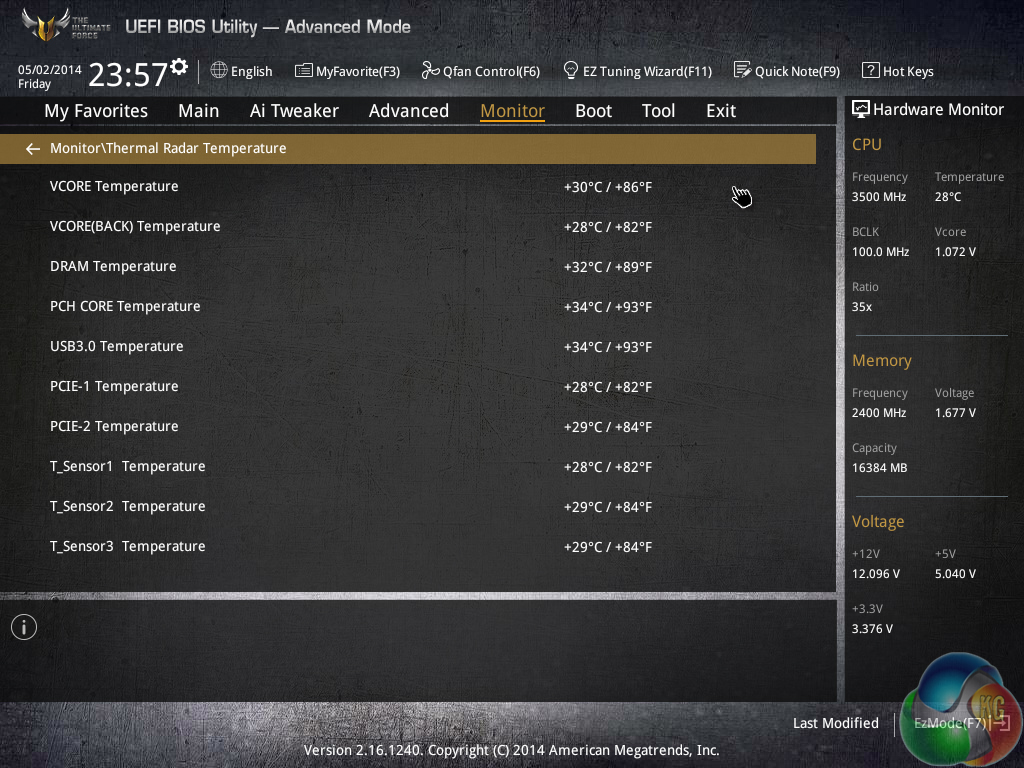Click the back arrow in Thermal Radar header
The width and height of the screenshot is (1024, 768).
[x=33, y=149]
